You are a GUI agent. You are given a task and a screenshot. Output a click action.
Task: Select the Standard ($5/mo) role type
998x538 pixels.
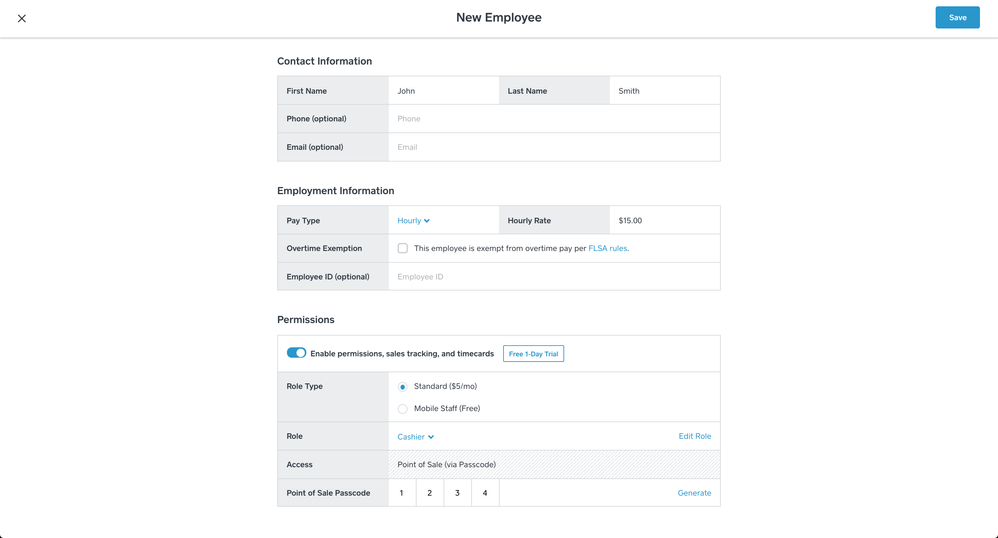[403, 387]
